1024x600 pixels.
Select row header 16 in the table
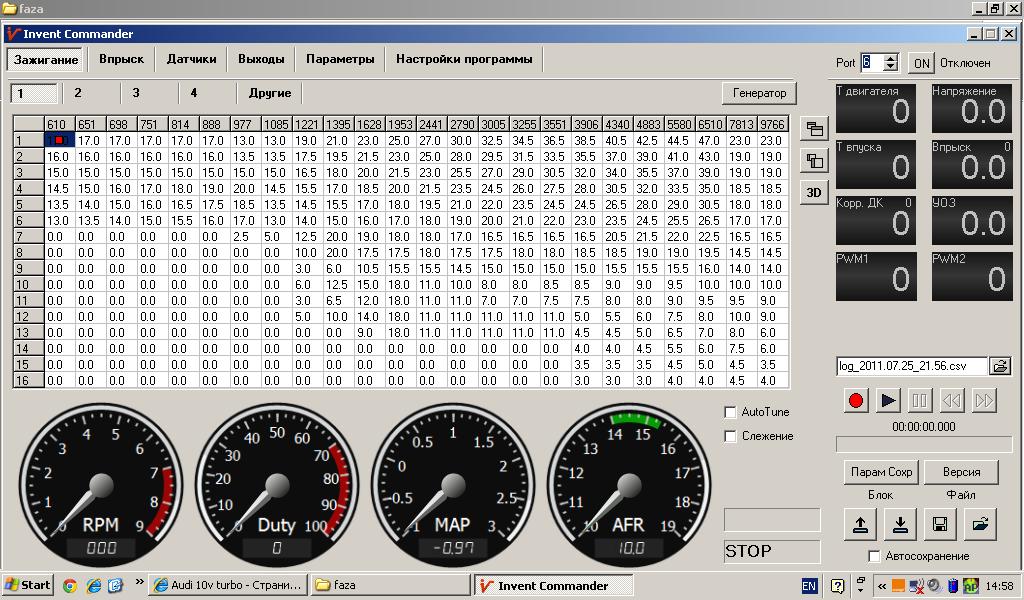tap(29, 381)
